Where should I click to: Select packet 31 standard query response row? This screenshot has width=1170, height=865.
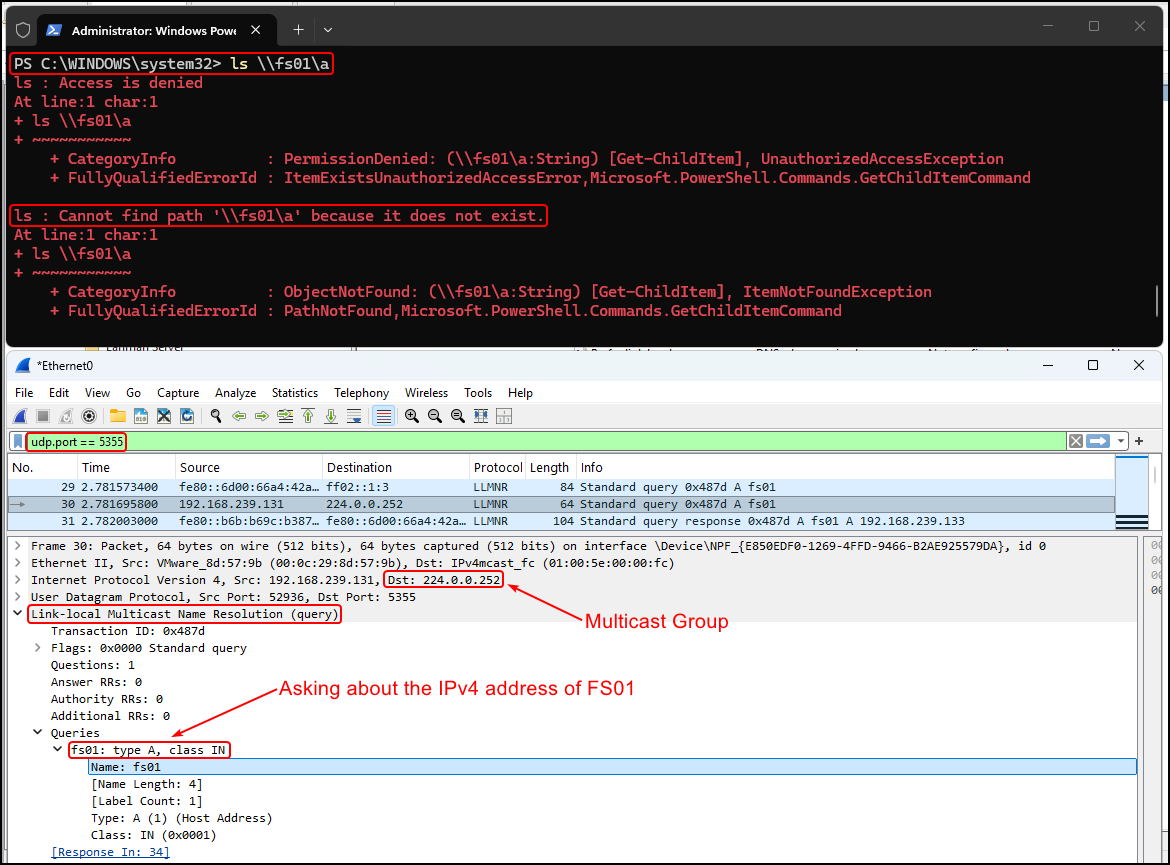[561, 522]
